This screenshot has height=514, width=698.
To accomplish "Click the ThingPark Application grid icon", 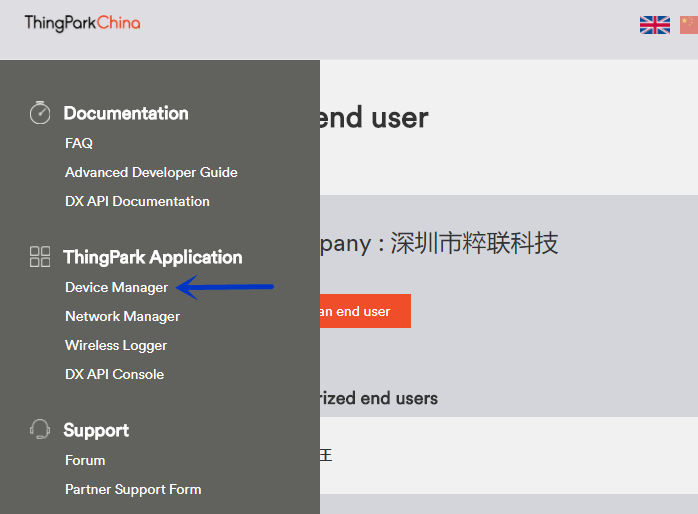I will click(40, 257).
